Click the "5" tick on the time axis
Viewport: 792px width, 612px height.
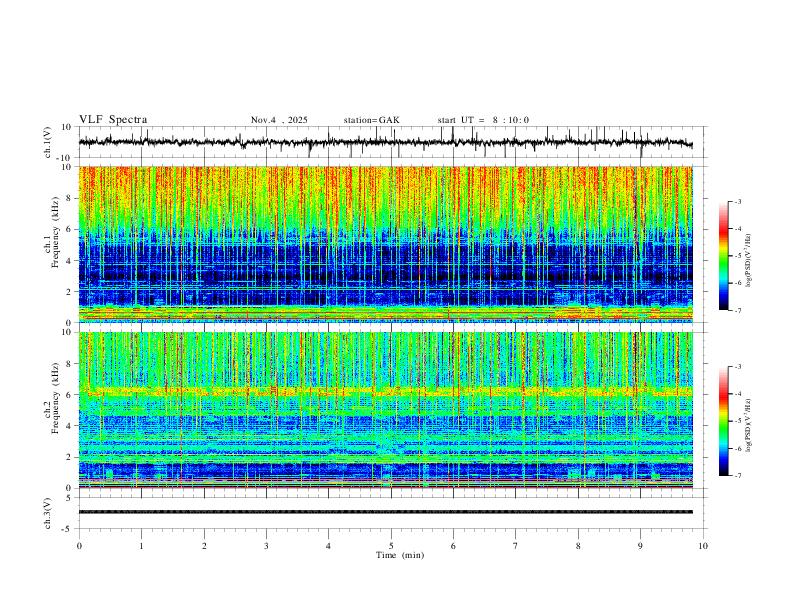click(391, 546)
